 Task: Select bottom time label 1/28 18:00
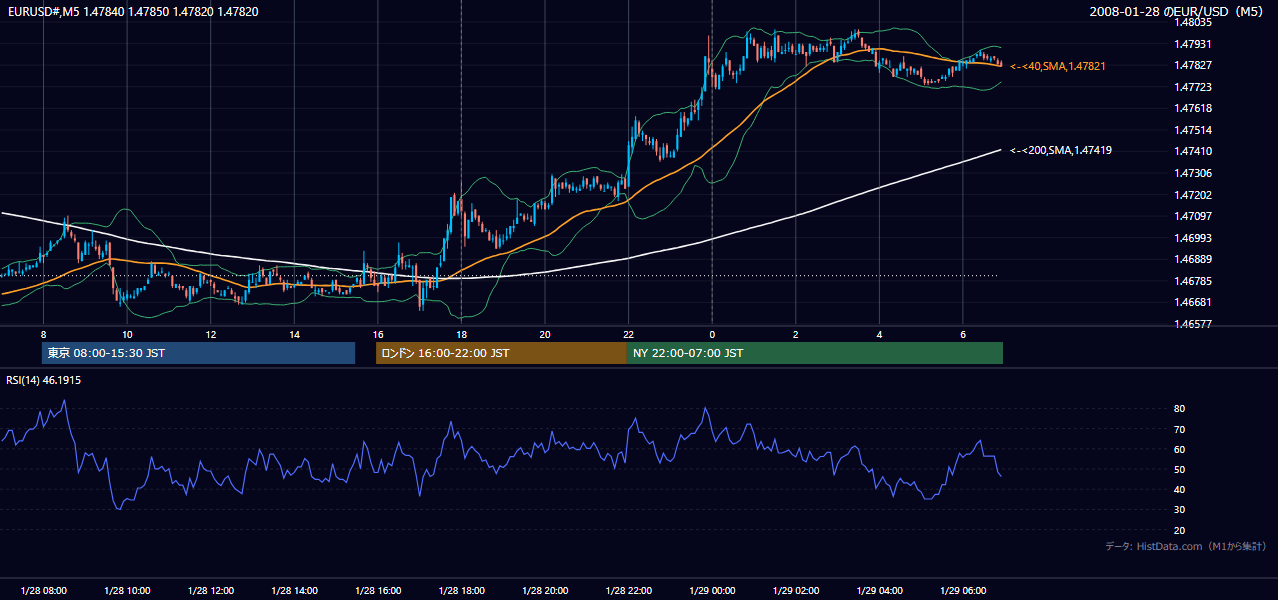click(x=461, y=591)
